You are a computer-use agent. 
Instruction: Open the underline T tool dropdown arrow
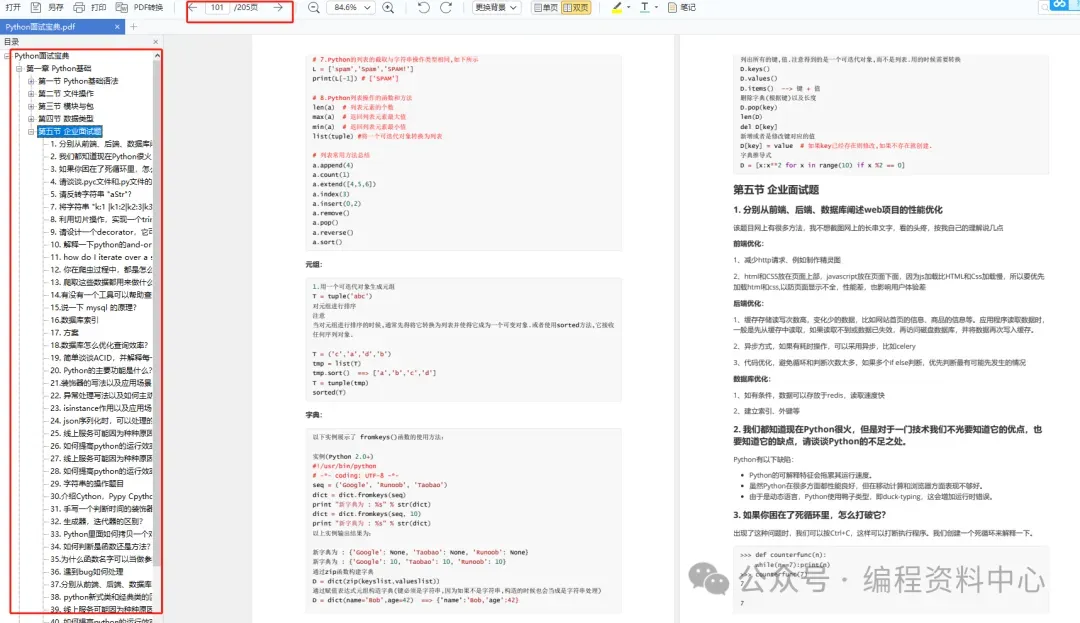(x=656, y=8)
